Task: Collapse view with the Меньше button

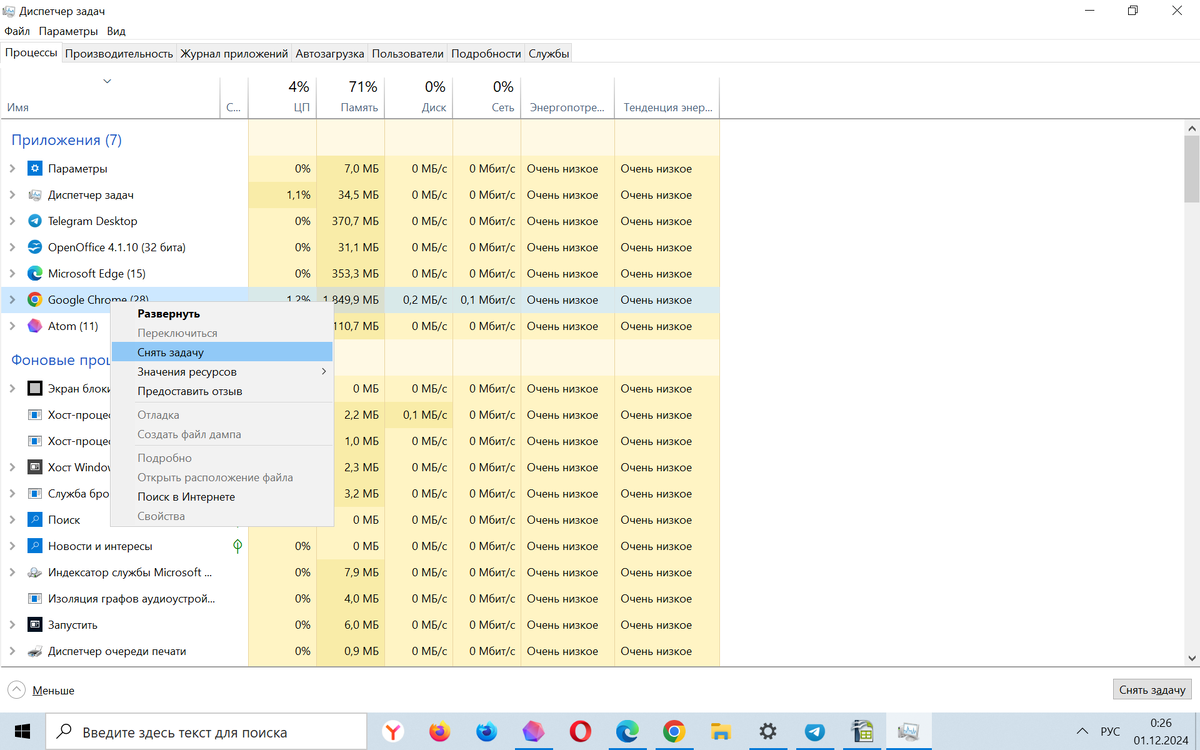Action: click(41, 690)
